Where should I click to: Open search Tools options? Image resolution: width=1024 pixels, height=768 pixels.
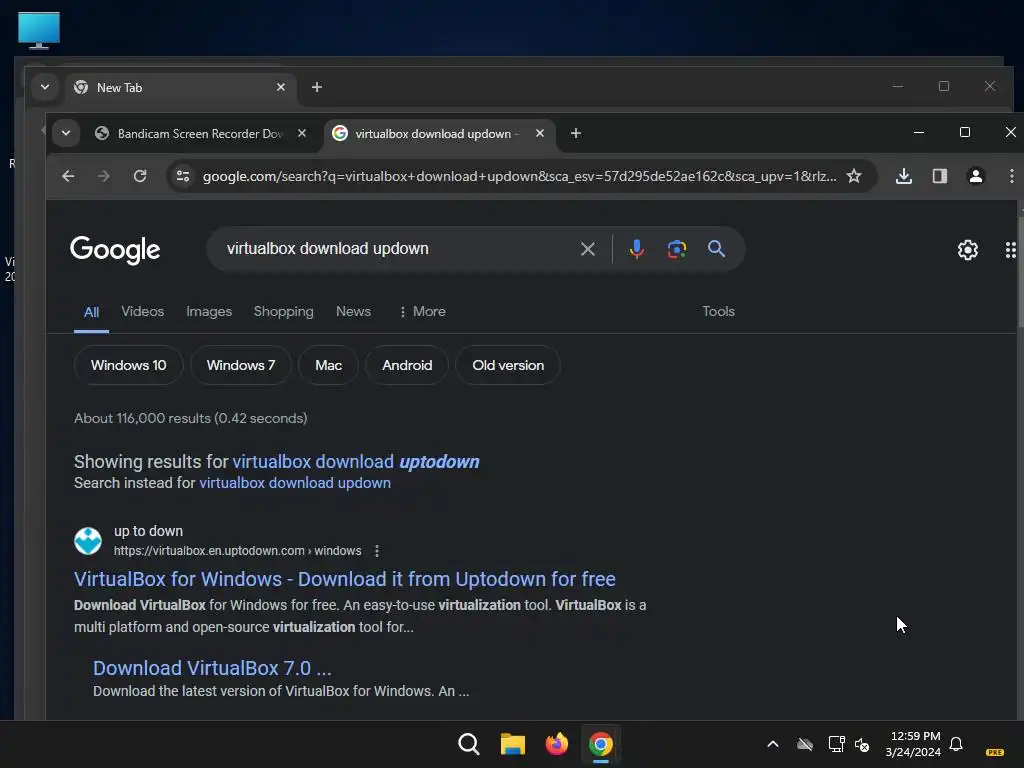(718, 312)
